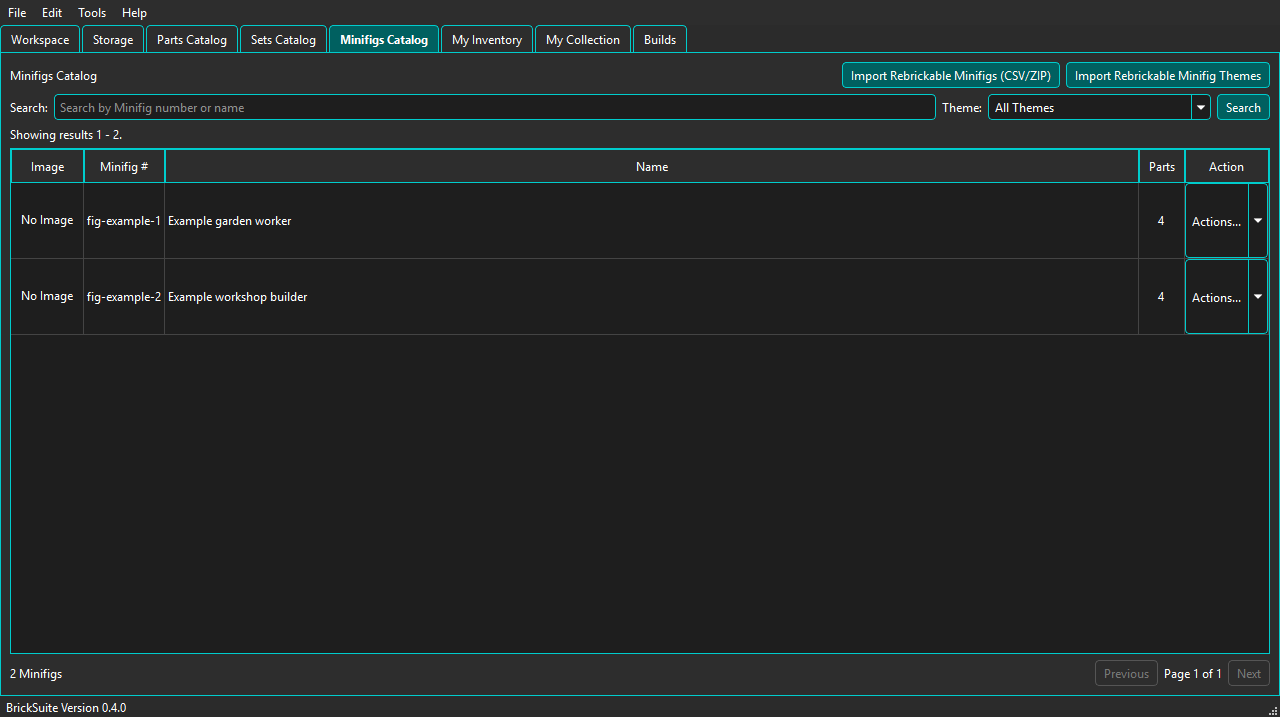Click the Next page button
The image size is (1280, 717).
1249,674
